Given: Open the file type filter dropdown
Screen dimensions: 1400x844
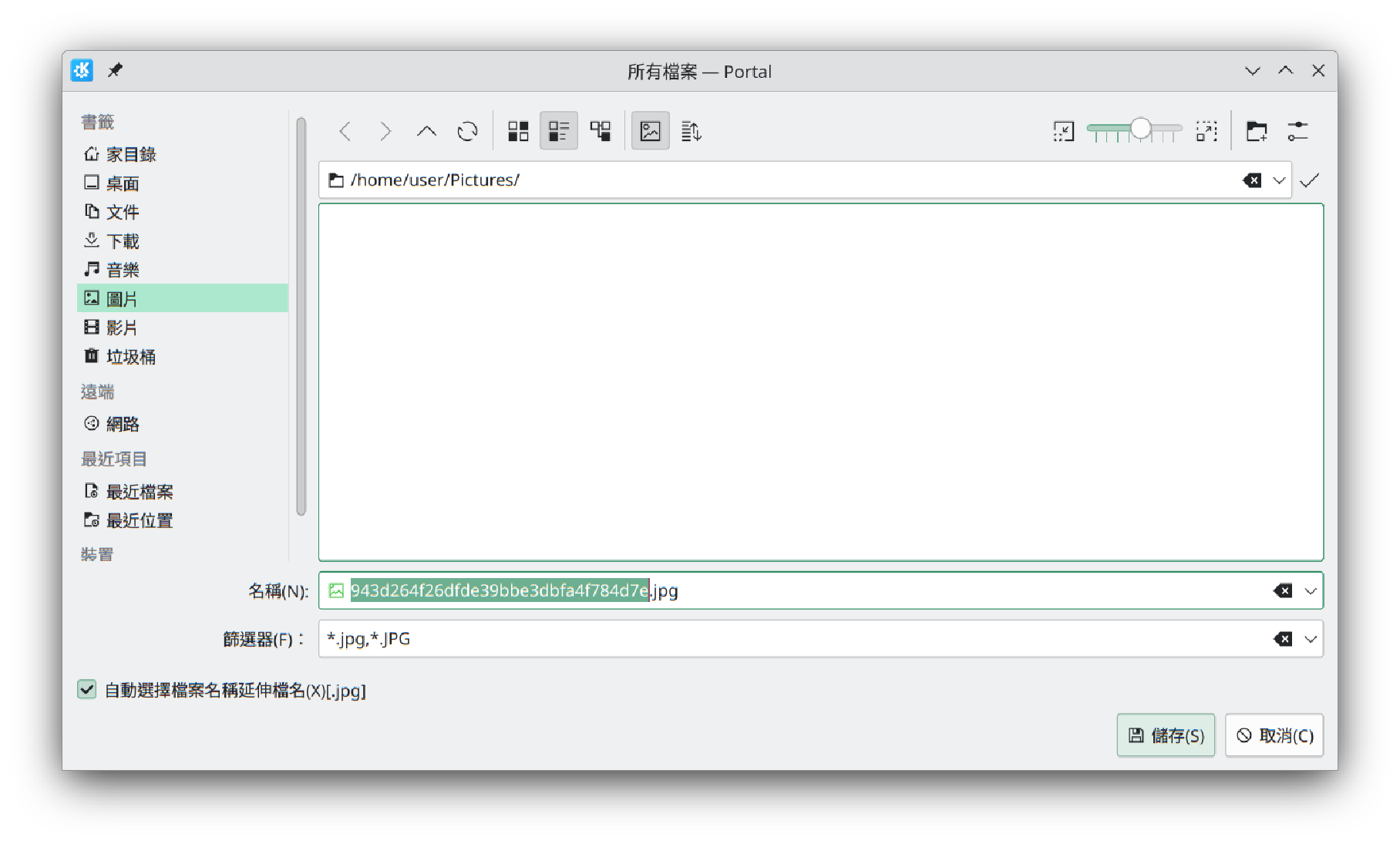Looking at the screenshot, I should [1310, 639].
